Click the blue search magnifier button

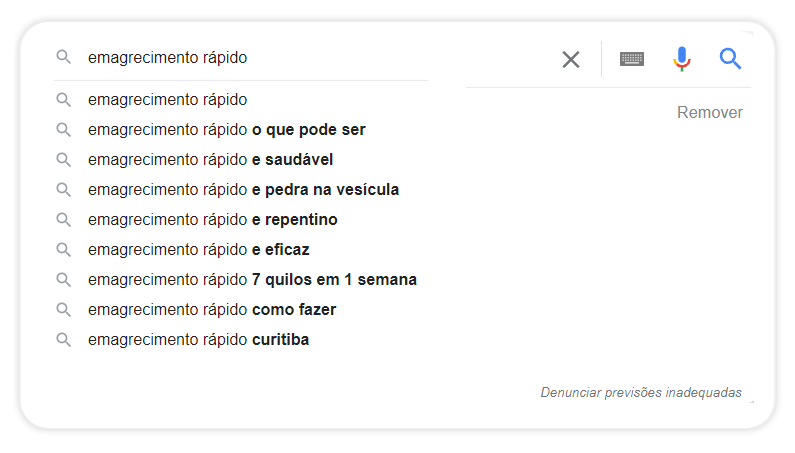point(730,59)
